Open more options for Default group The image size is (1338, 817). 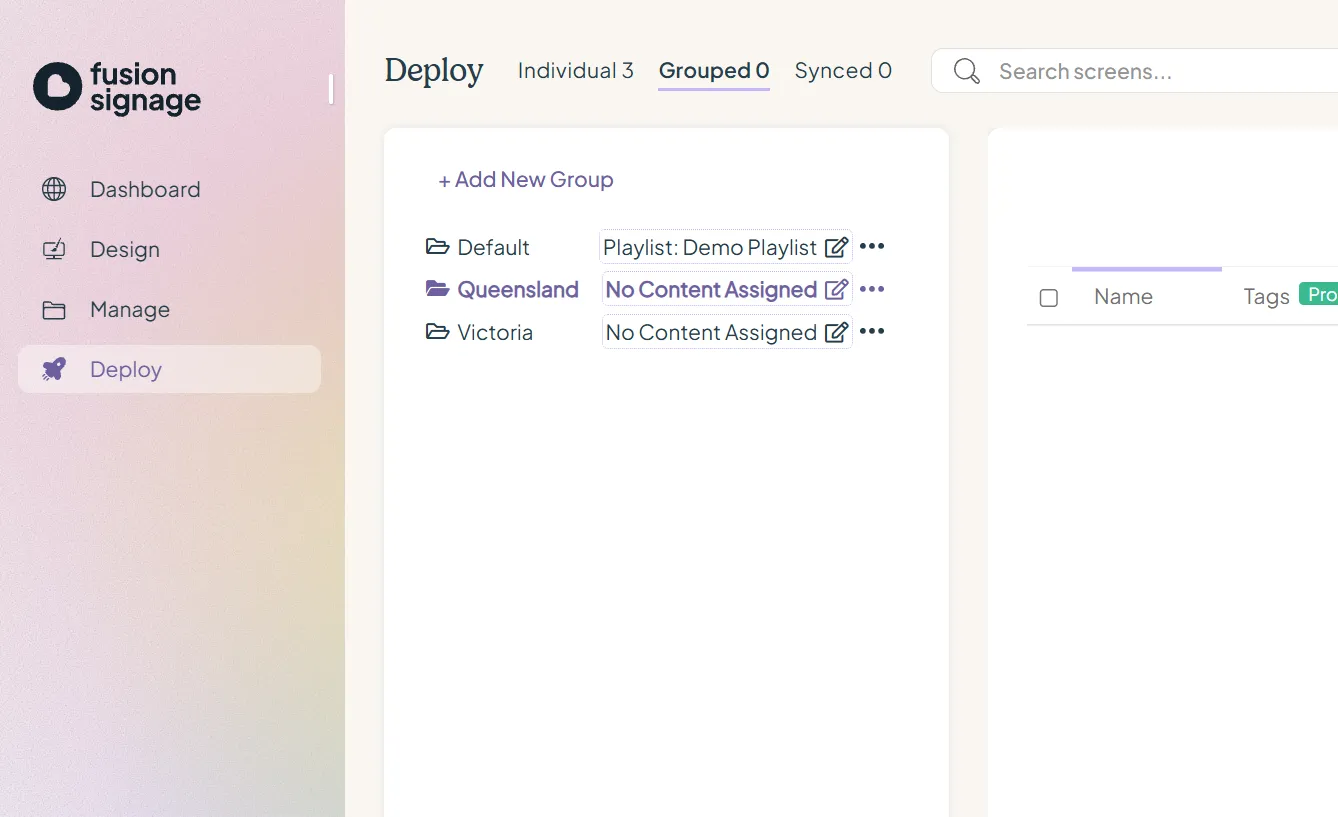[x=872, y=246]
